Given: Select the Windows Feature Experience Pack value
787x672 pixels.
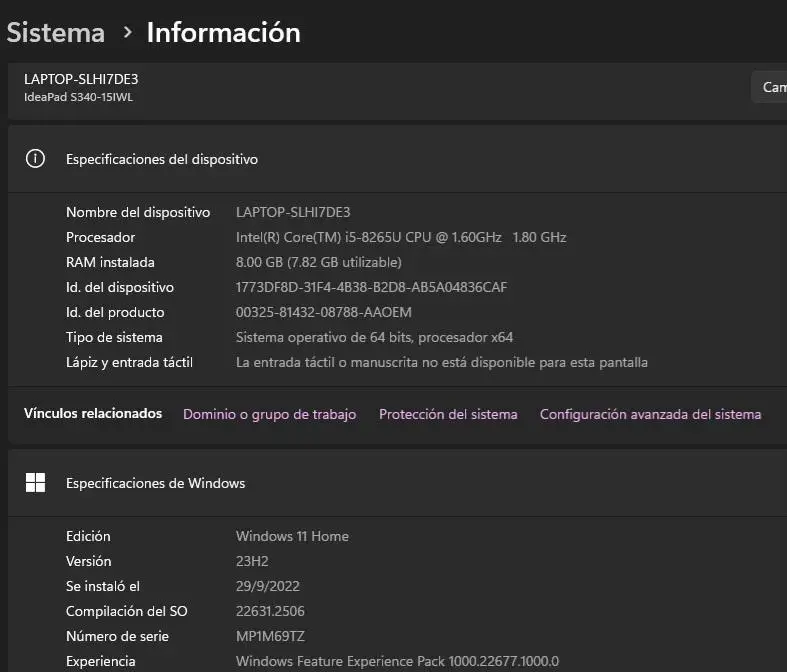Looking at the screenshot, I should 397,662.
